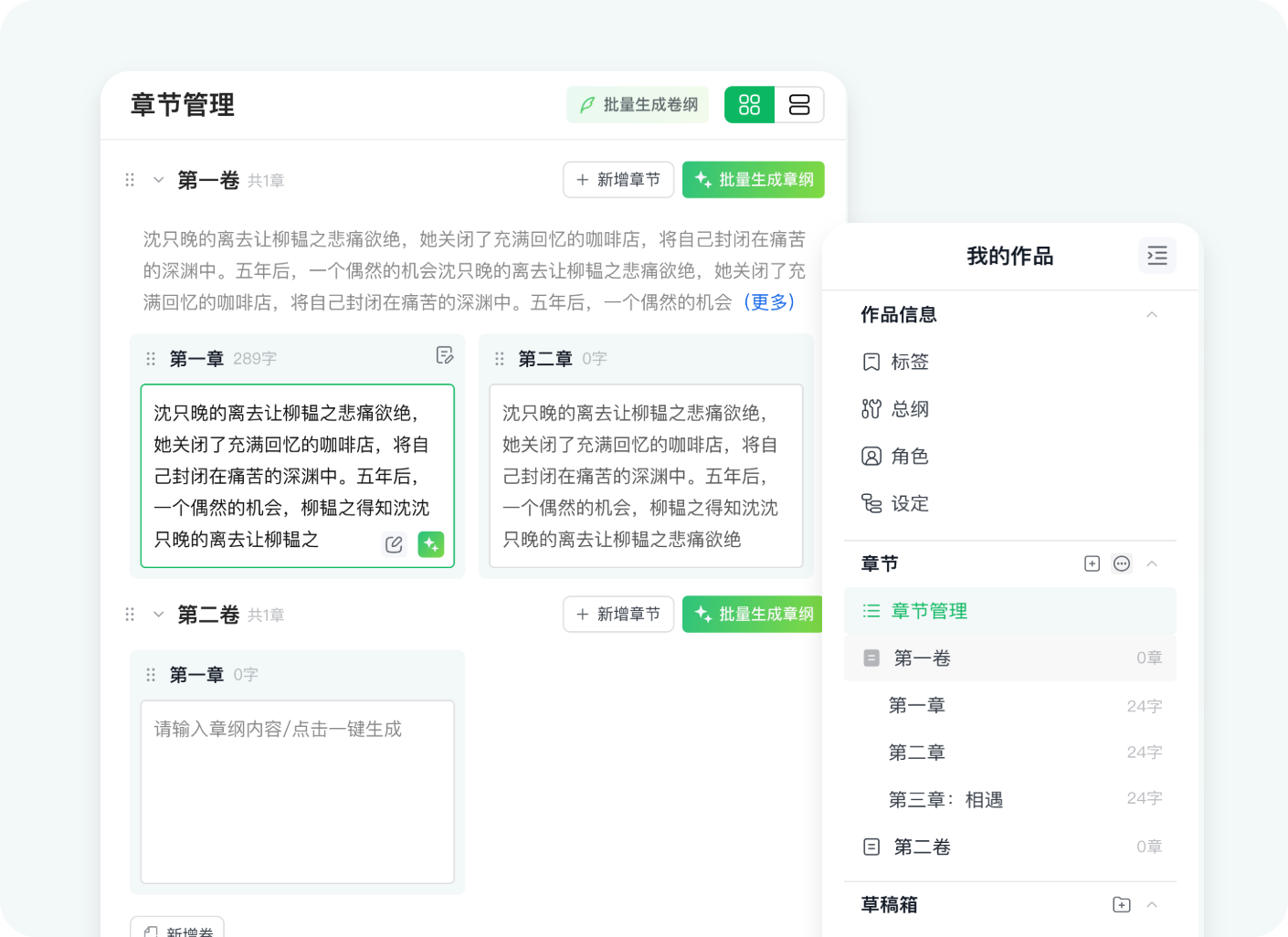Open the 总纲 section
Image resolution: width=1288 pixels, height=937 pixels.
coord(911,409)
